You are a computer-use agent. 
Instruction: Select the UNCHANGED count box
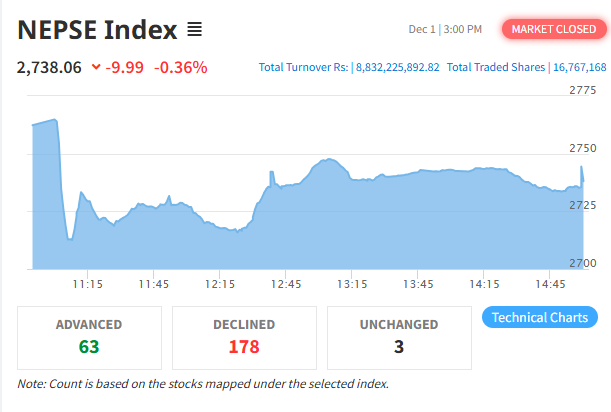coord(399,338)
